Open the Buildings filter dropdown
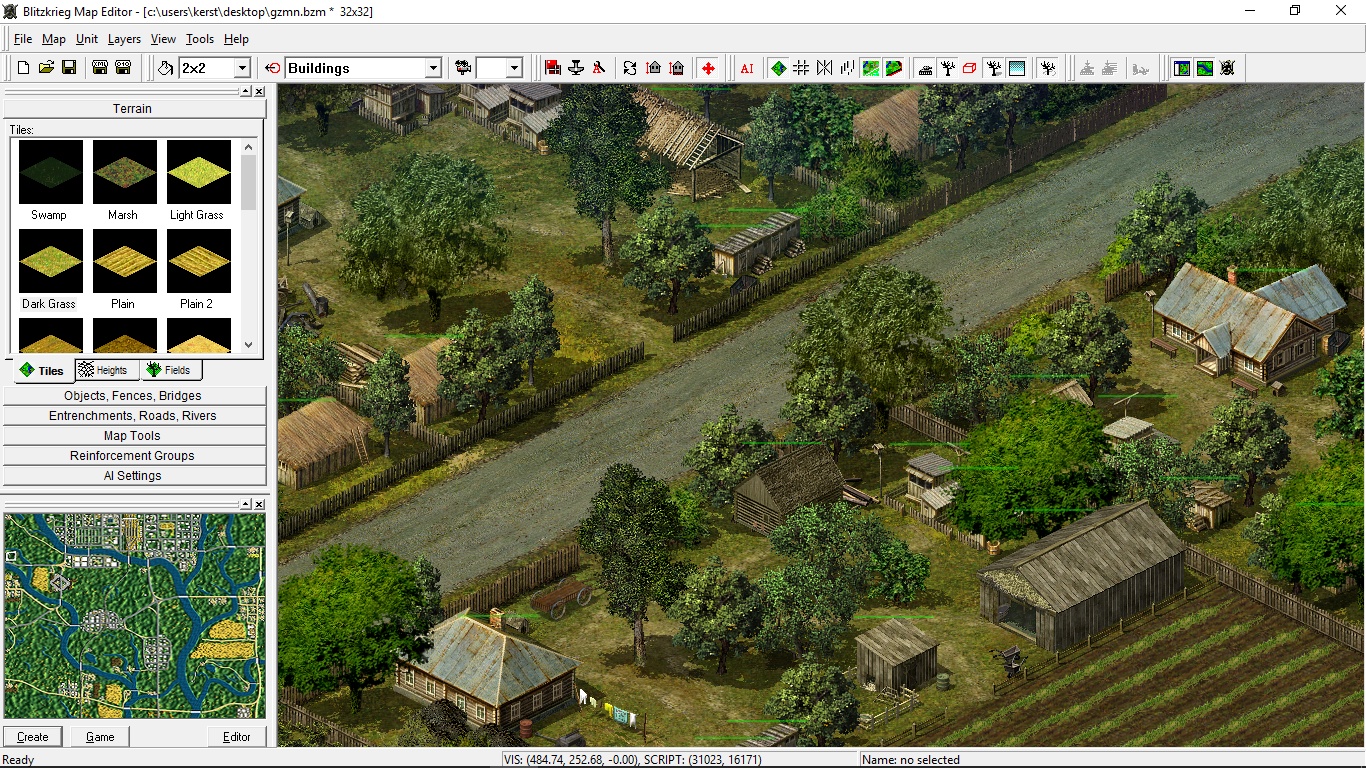The width and height of the screenshot is (1366, 768). pyautogui.click(x=433, y=68)
